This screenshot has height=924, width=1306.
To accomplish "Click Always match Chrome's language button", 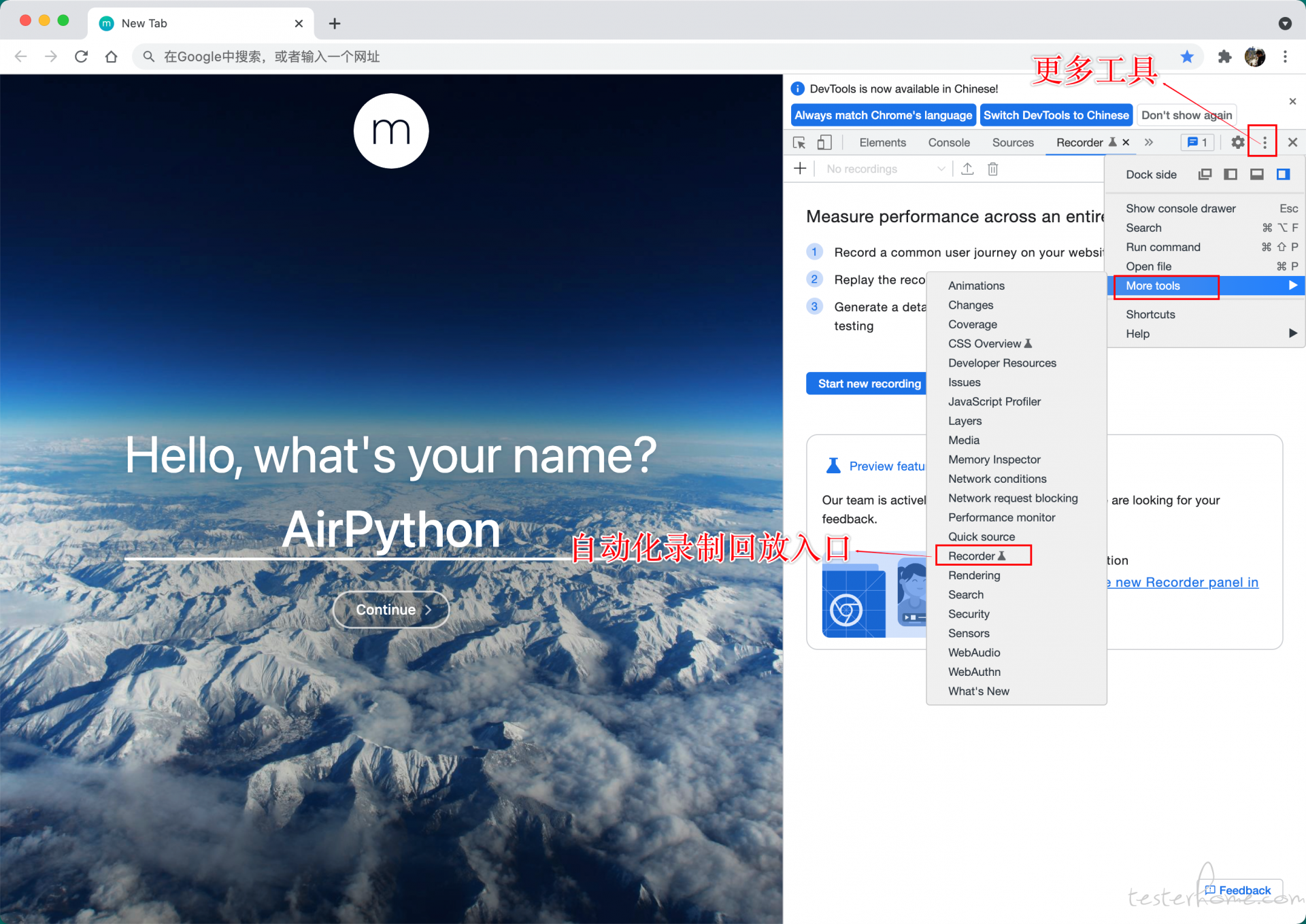I will [884, 116].
